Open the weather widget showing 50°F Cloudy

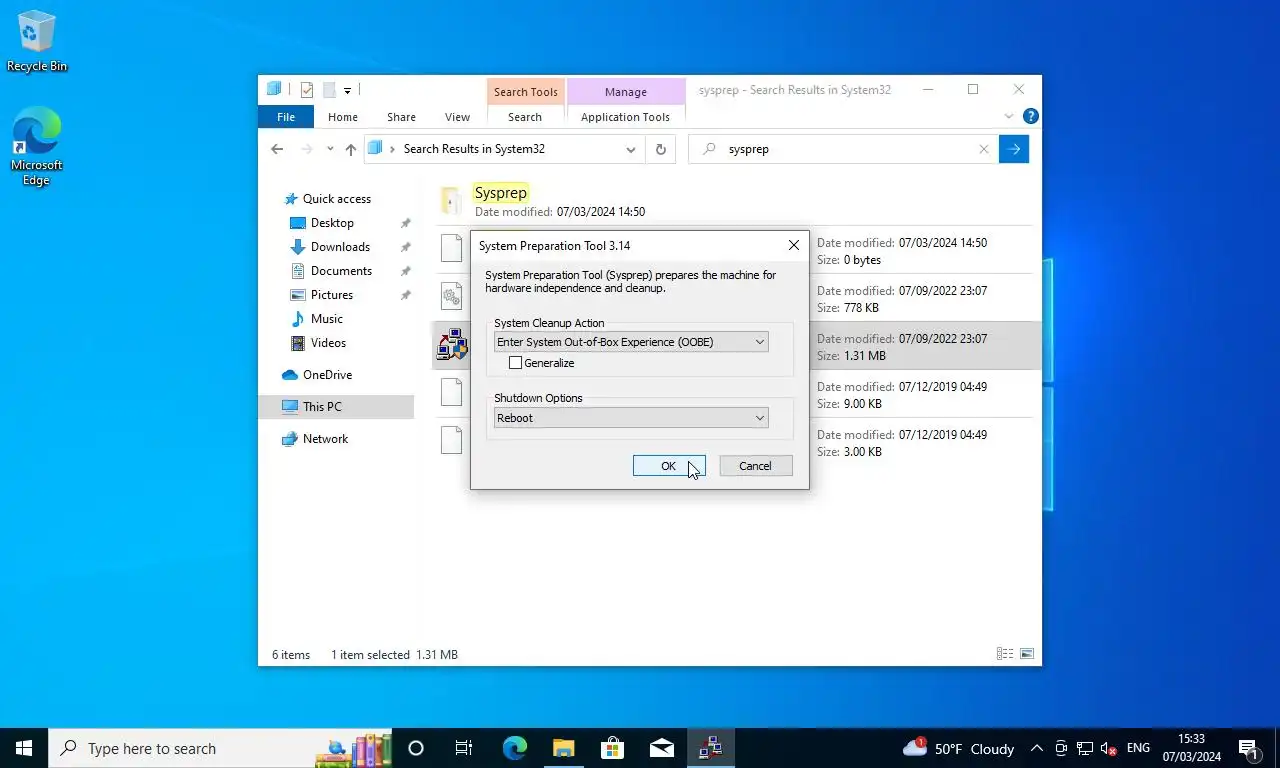point(959,748)
